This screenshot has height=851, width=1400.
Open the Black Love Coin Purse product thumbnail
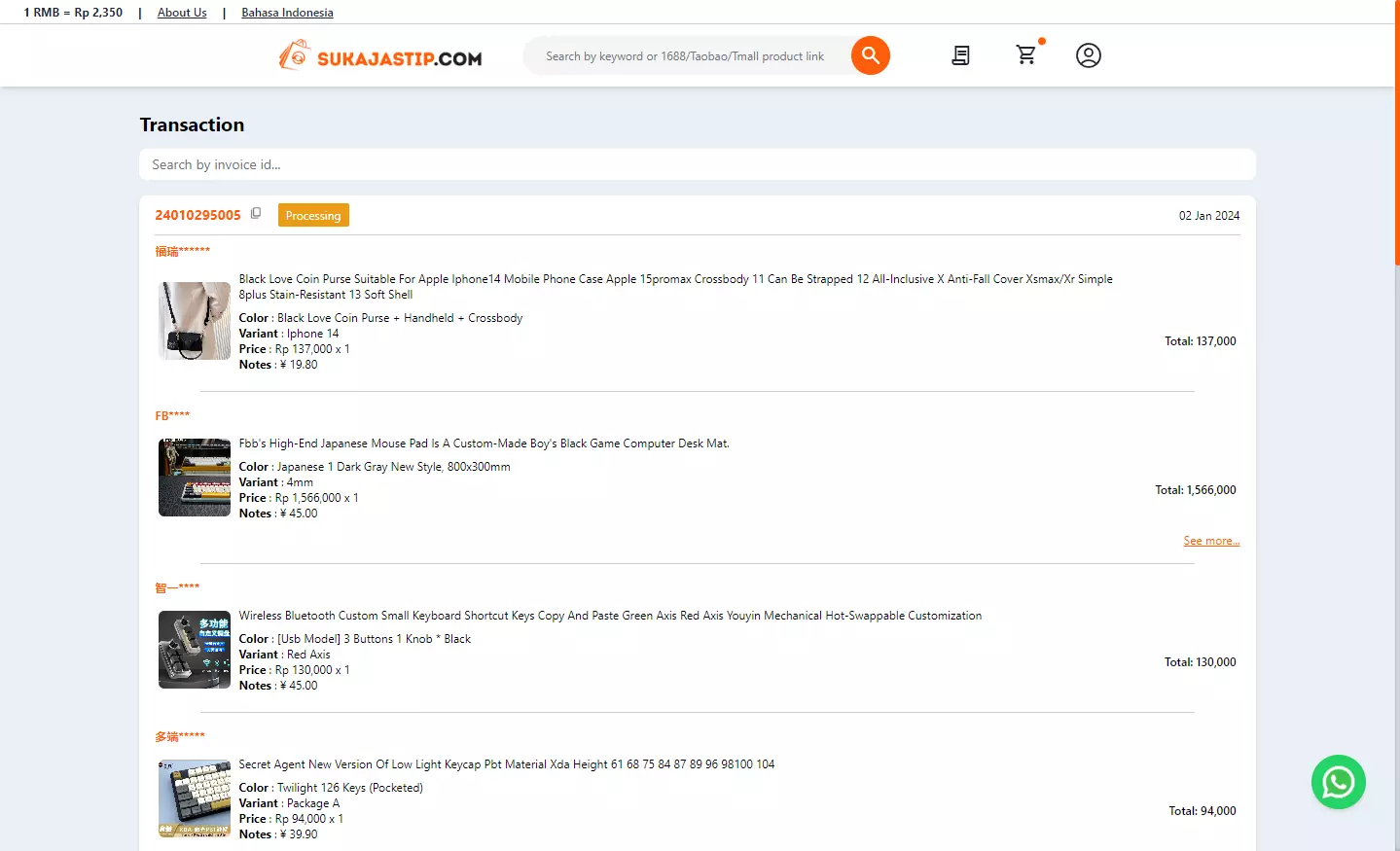coord(195,321)
